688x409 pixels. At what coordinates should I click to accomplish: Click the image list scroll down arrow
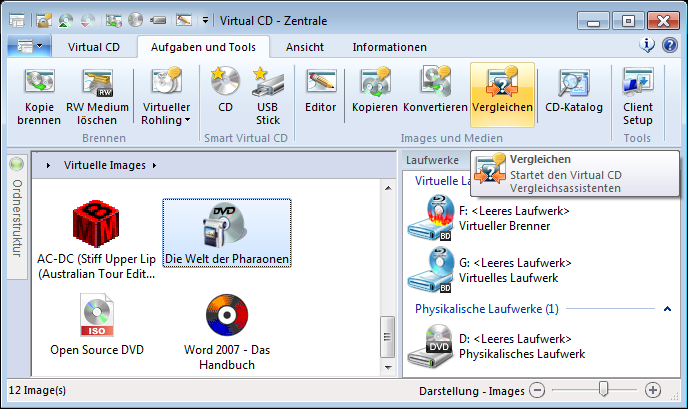click(388, 368)
